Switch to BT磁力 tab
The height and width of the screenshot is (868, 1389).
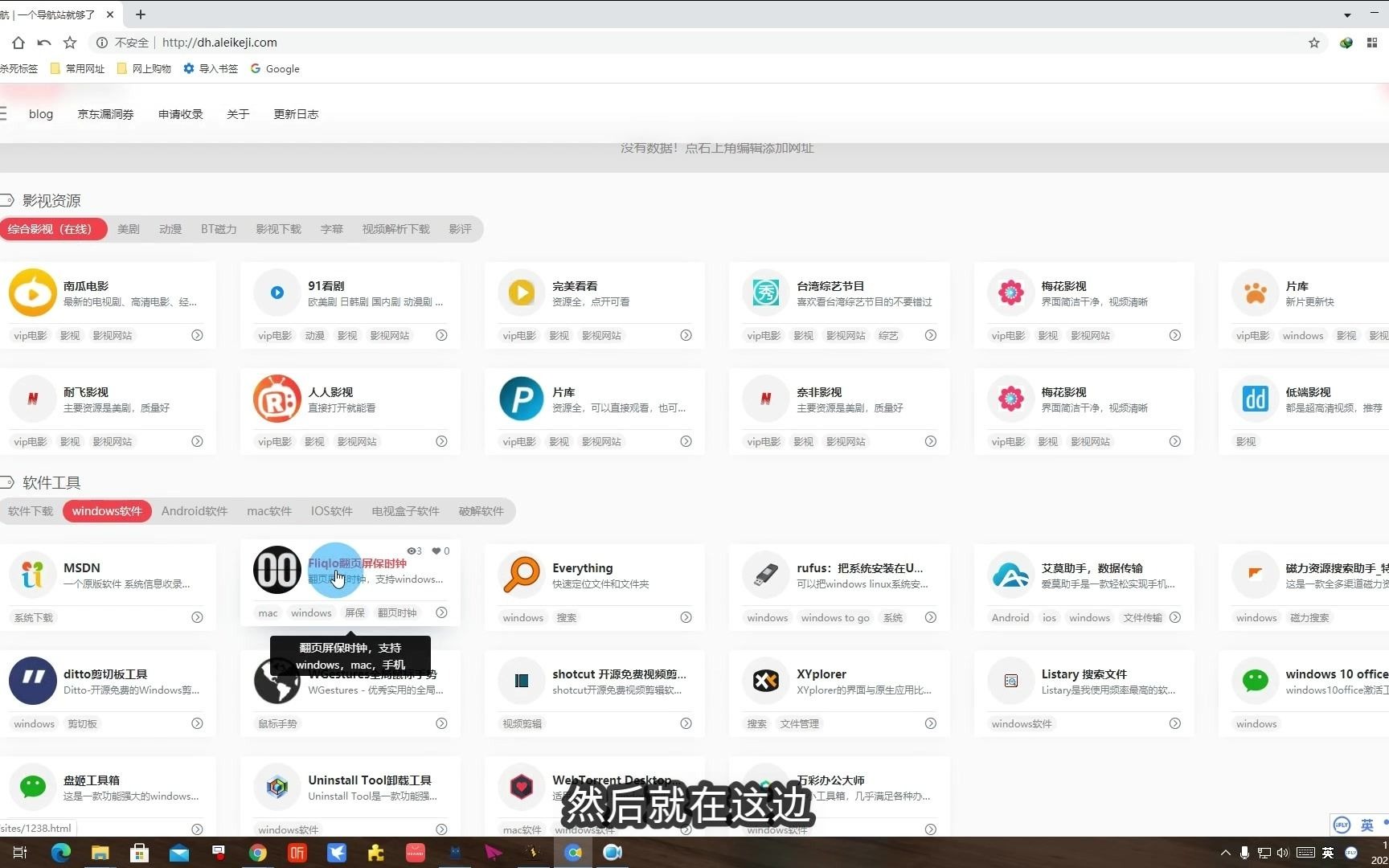click(x=219, y=229)
